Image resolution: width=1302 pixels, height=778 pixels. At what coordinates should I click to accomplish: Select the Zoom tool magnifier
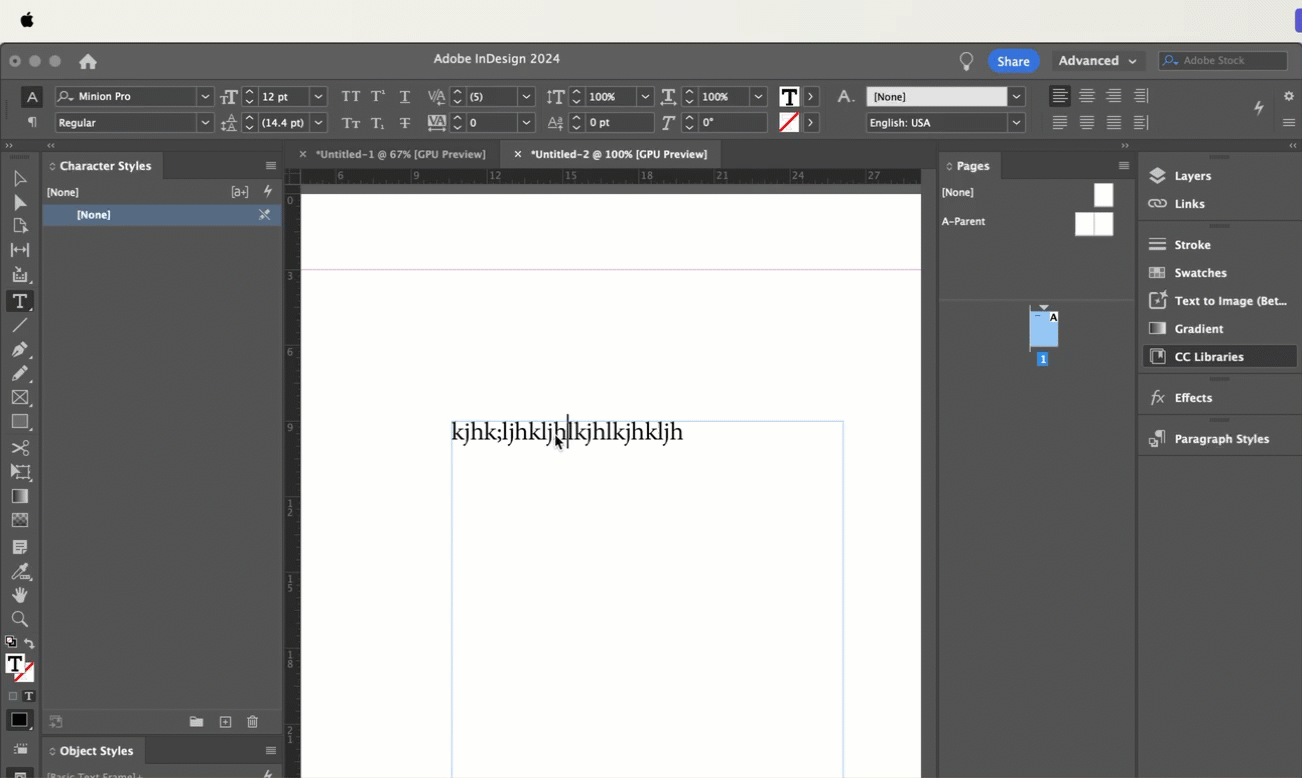pos(20,619)
